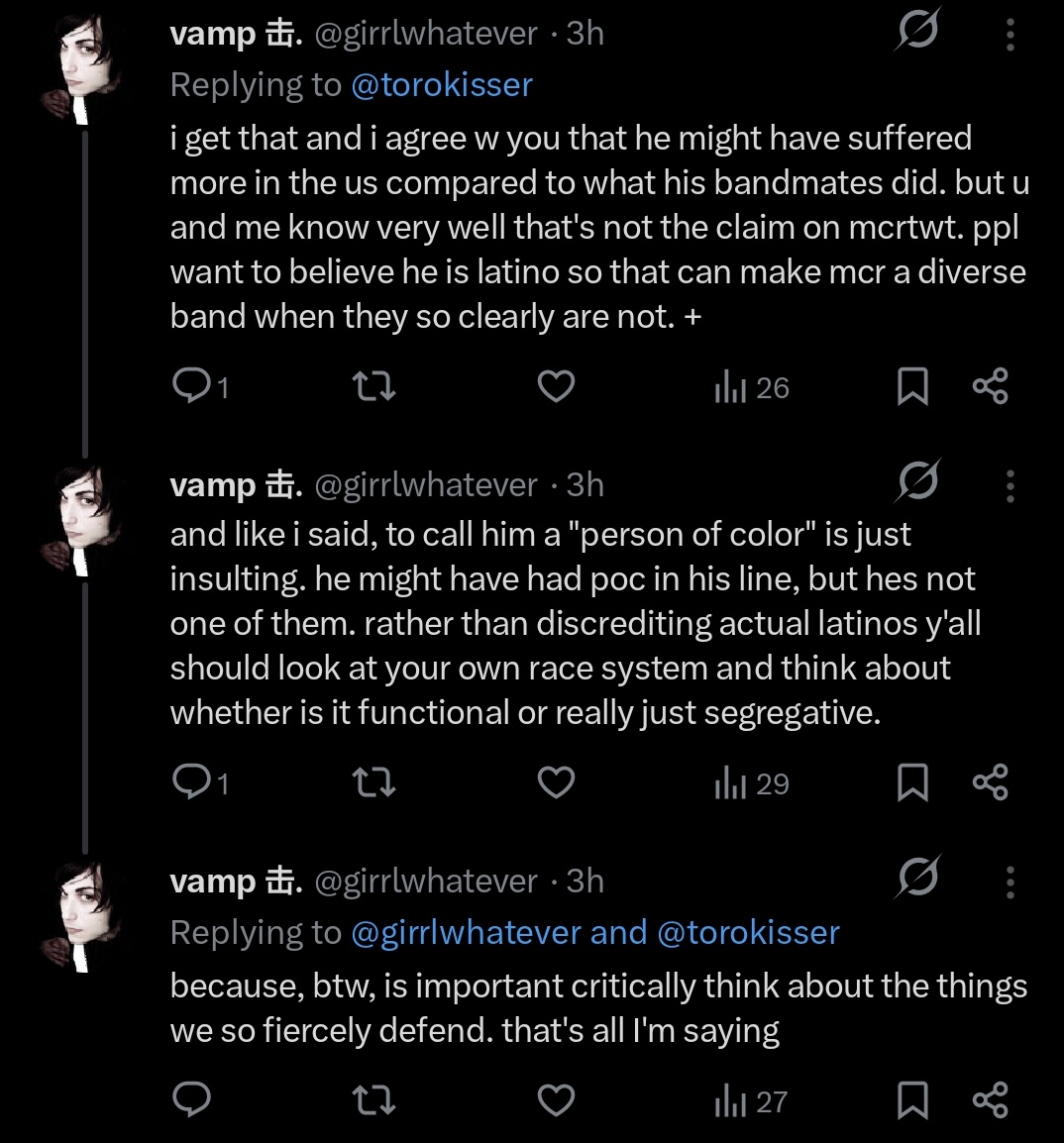Viewport: 1064px width, 1143px height.
Task: Like the tweet with 29 views
Action: click(x=557, y=782)
